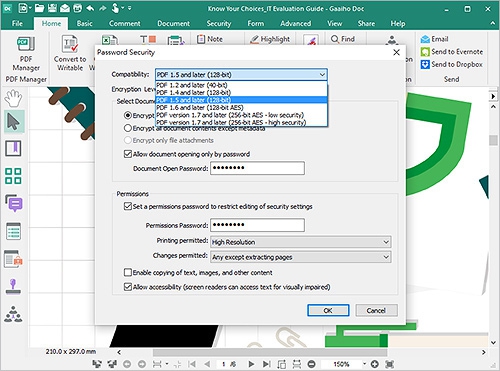This screenshot has width=500, height=371.
Task: Open the attachments side panel icon
Action: 13,259
